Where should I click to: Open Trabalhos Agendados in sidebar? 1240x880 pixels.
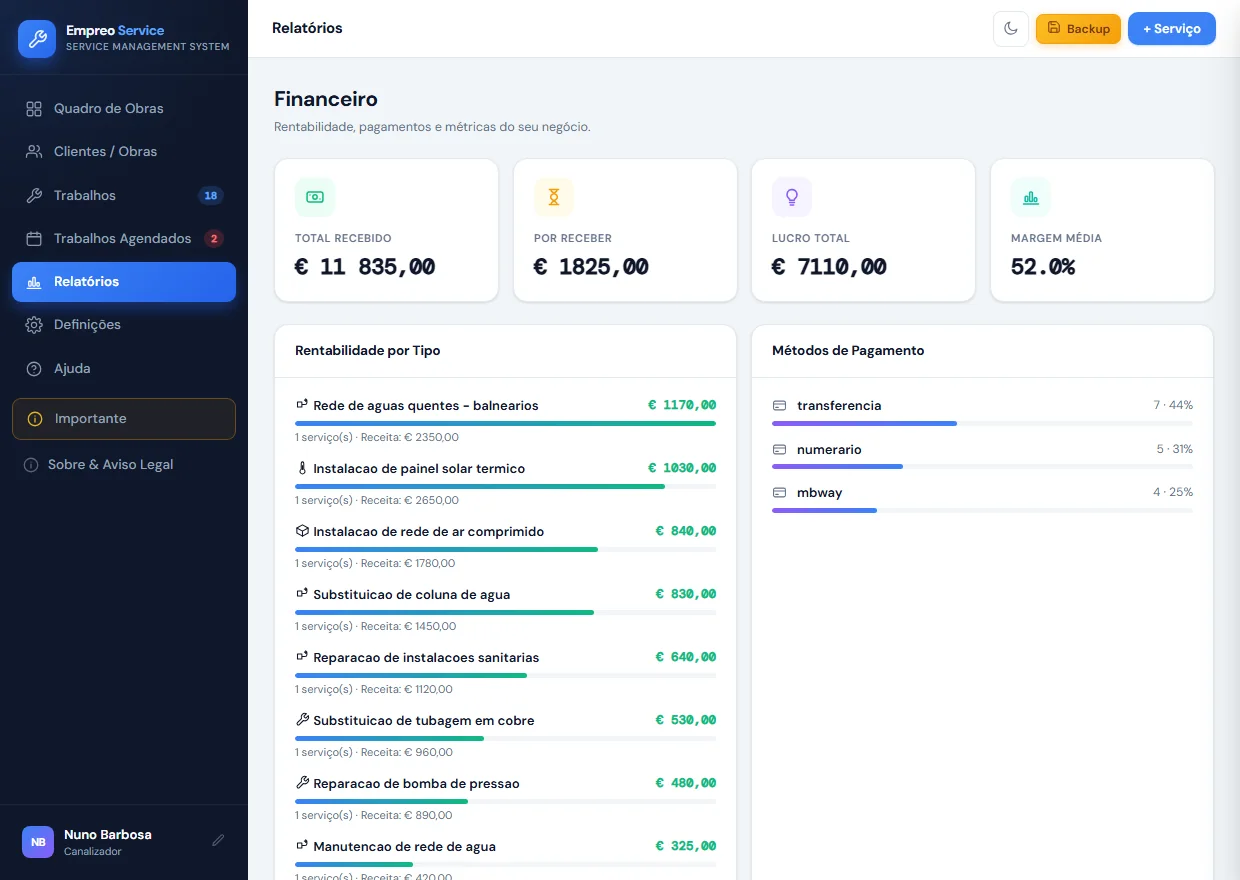coord(124,238)
